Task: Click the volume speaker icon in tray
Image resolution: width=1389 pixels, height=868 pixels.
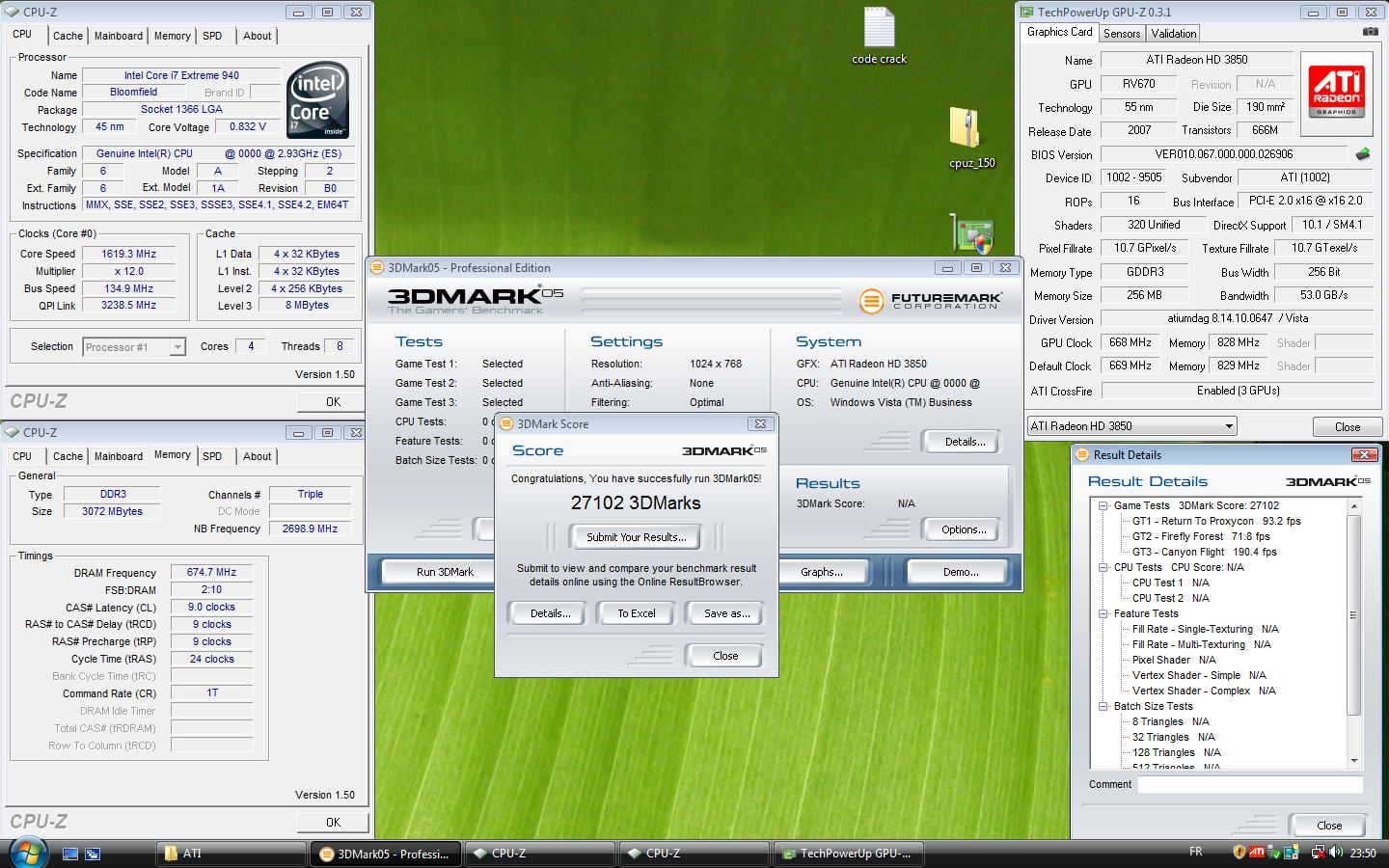Action: point(1336,853)
